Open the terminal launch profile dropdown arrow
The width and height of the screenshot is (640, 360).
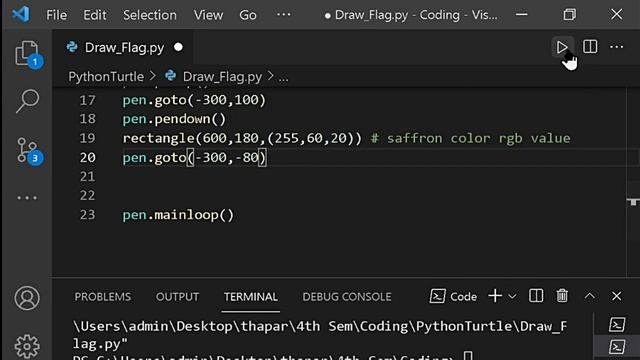[512, 297]
